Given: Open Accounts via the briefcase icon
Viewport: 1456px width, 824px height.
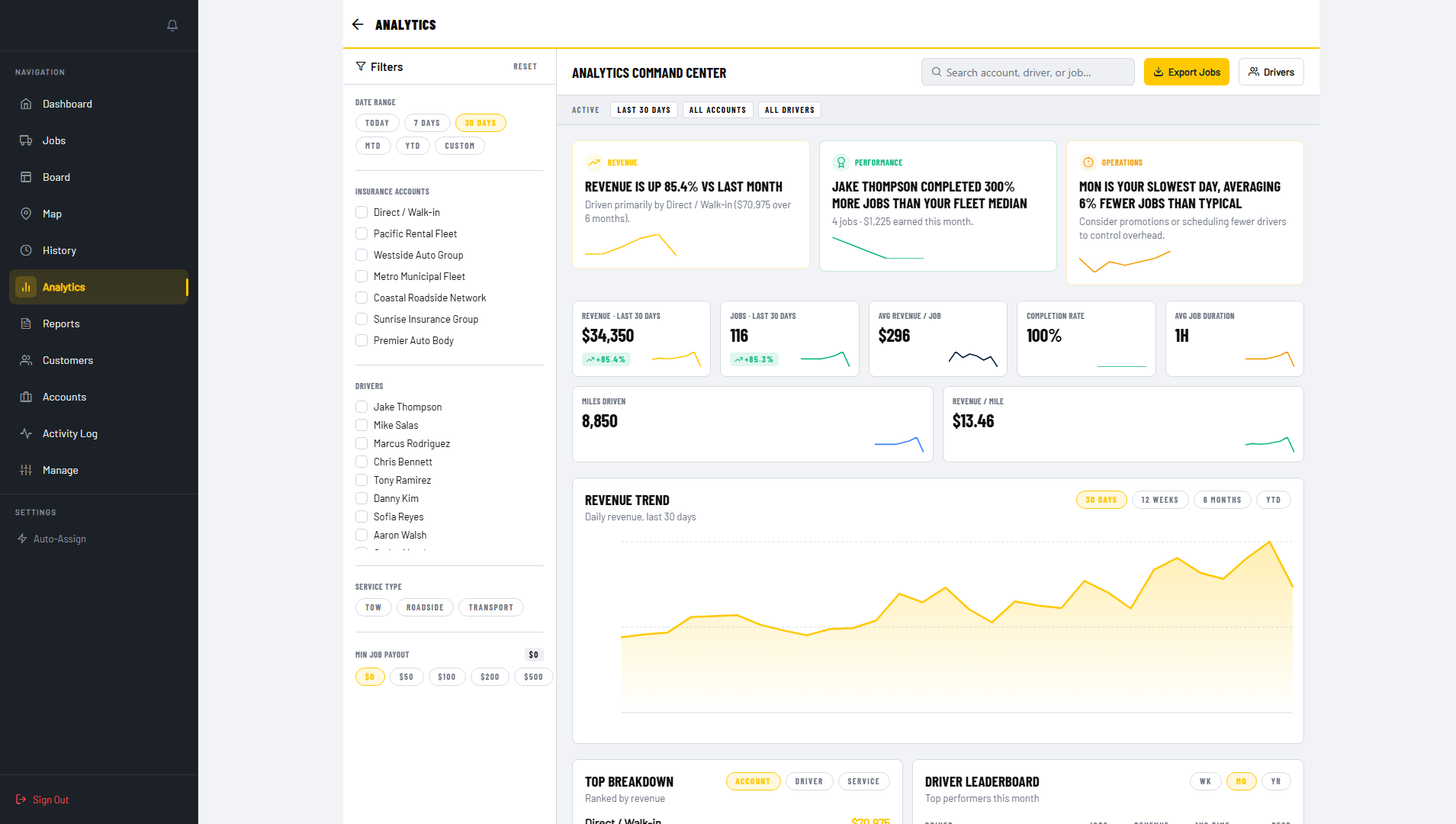Looking at the screenshot, I should tap(26, 397).
